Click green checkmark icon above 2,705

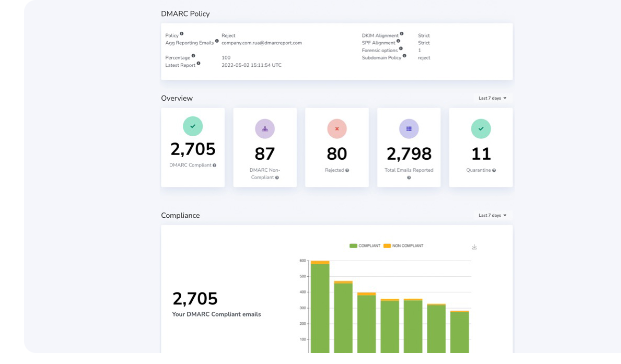coord(193,126)
